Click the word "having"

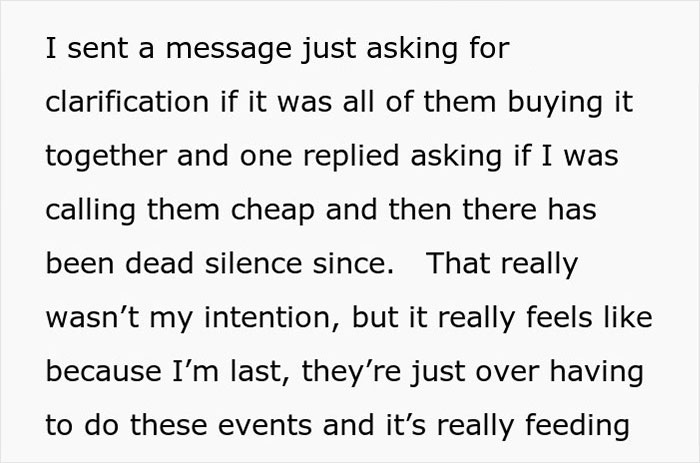[x=596, y=372]
